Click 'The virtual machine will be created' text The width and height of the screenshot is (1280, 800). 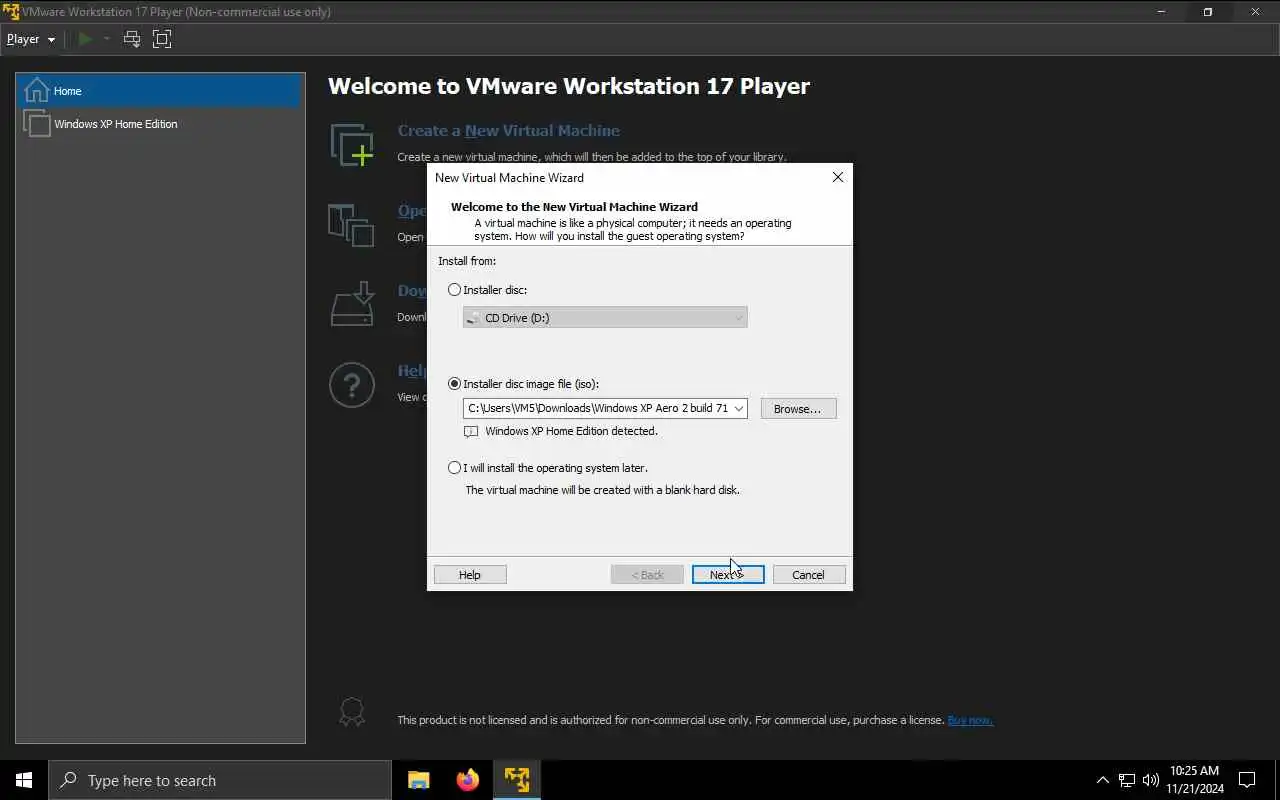point(602,490)
